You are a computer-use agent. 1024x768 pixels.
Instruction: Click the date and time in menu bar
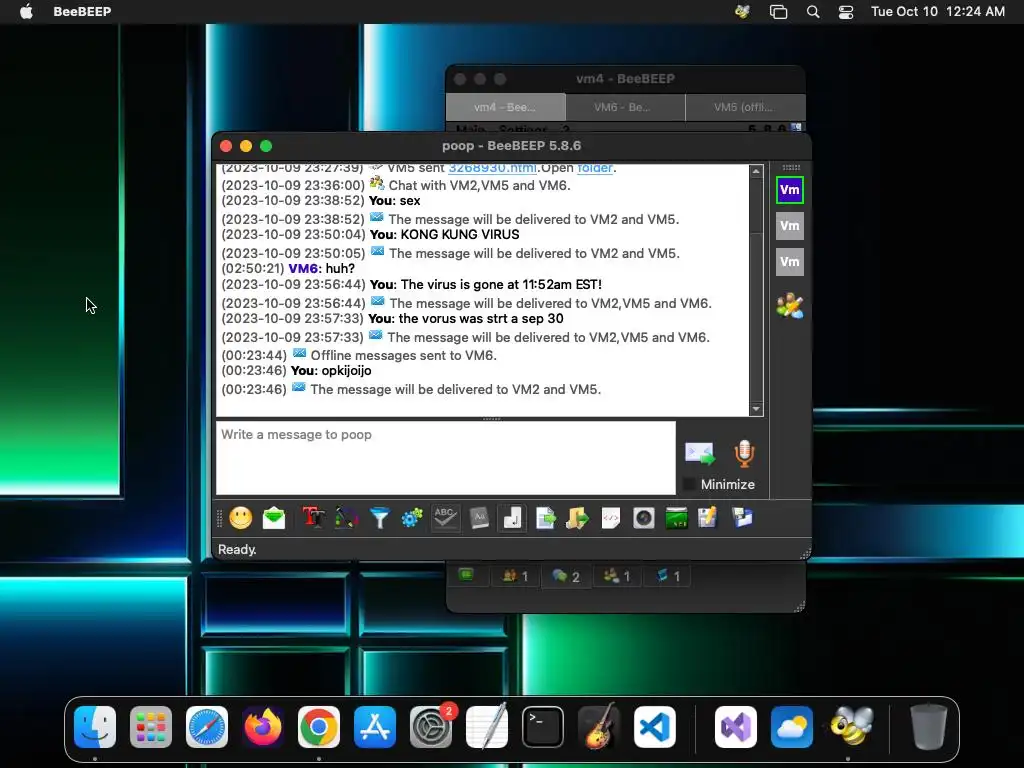click(x=938, y=12)
